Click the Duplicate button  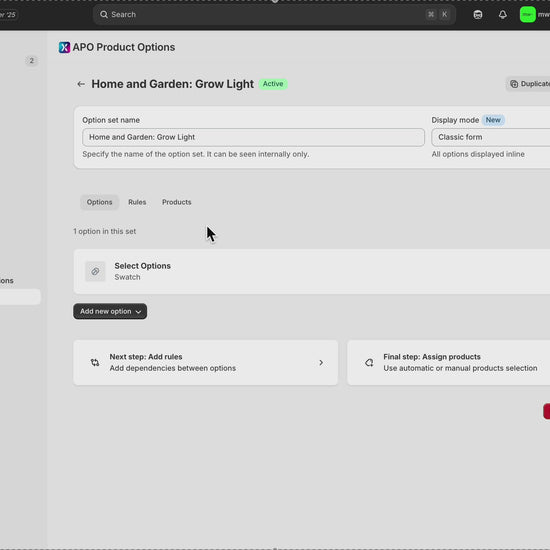pyautogui.click(x=528, y=84)
